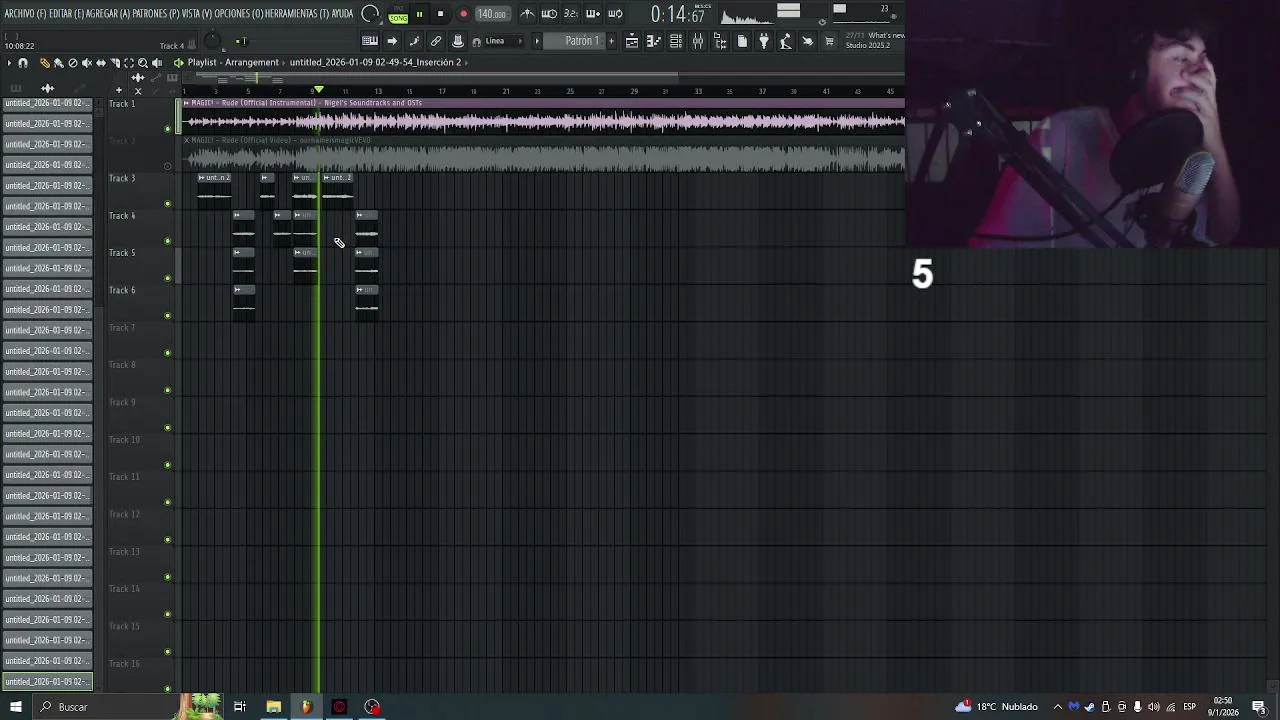Open the Playlist - Arrangement breadcrumb dropdown

pos(233,62)
